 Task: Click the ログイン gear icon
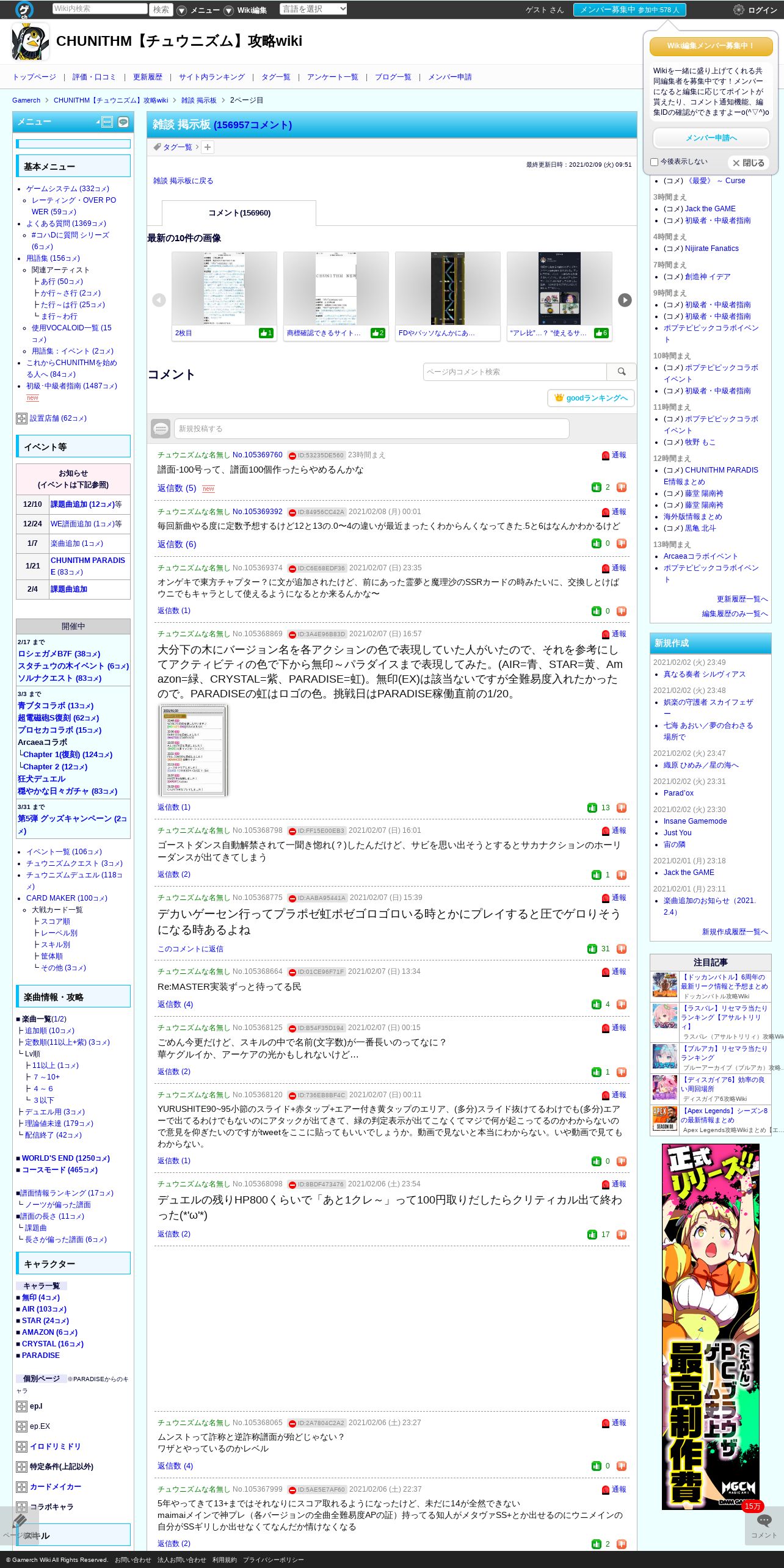pyautogui.click(x=738, y=10)
